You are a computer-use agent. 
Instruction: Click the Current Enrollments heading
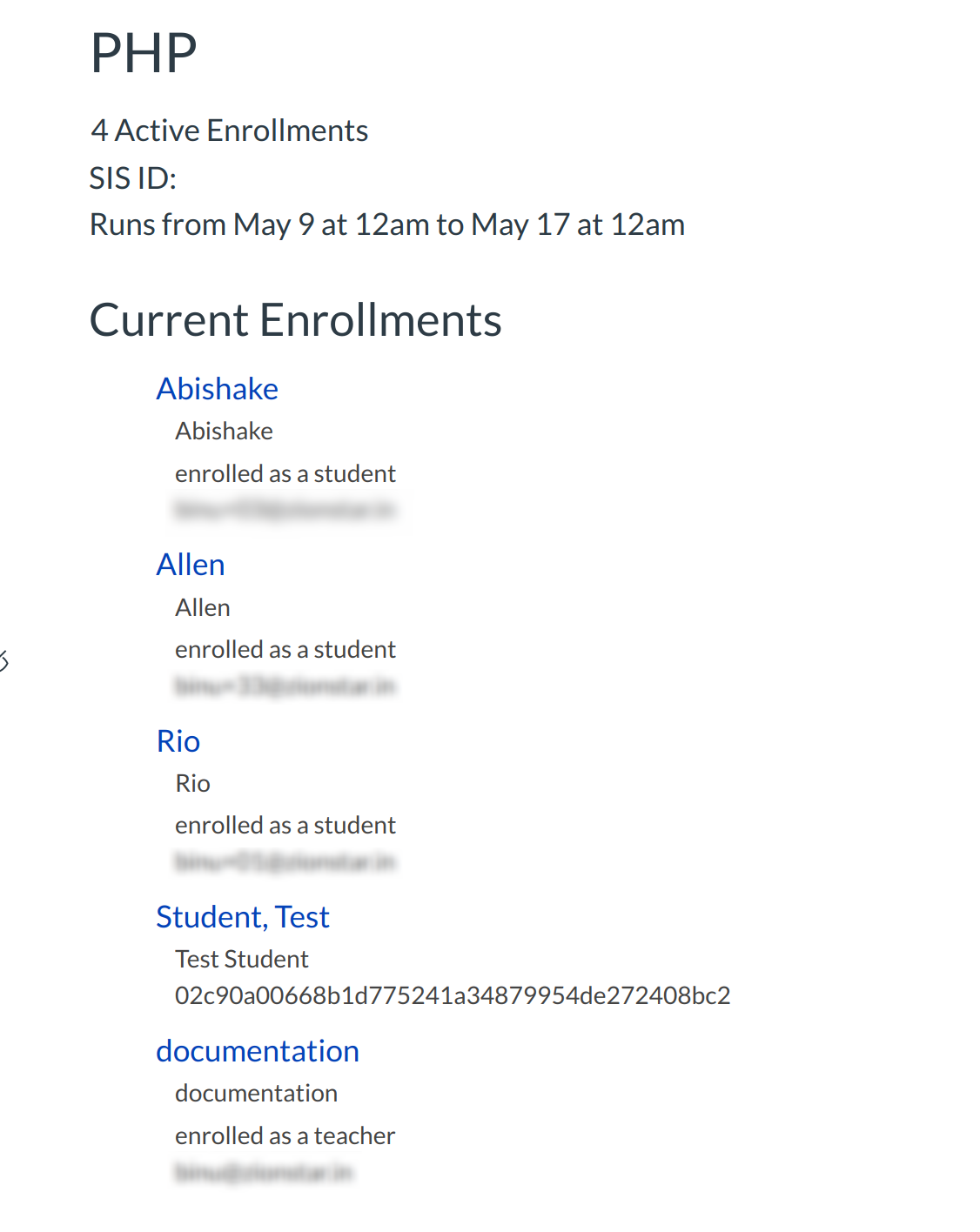click(x=295, y=320)
